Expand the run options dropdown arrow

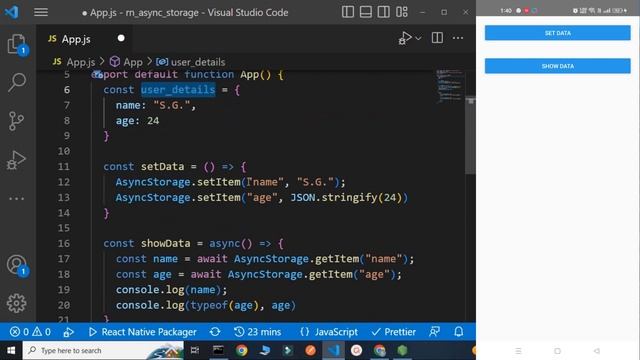pyautogui.click(x=418, y=38)
